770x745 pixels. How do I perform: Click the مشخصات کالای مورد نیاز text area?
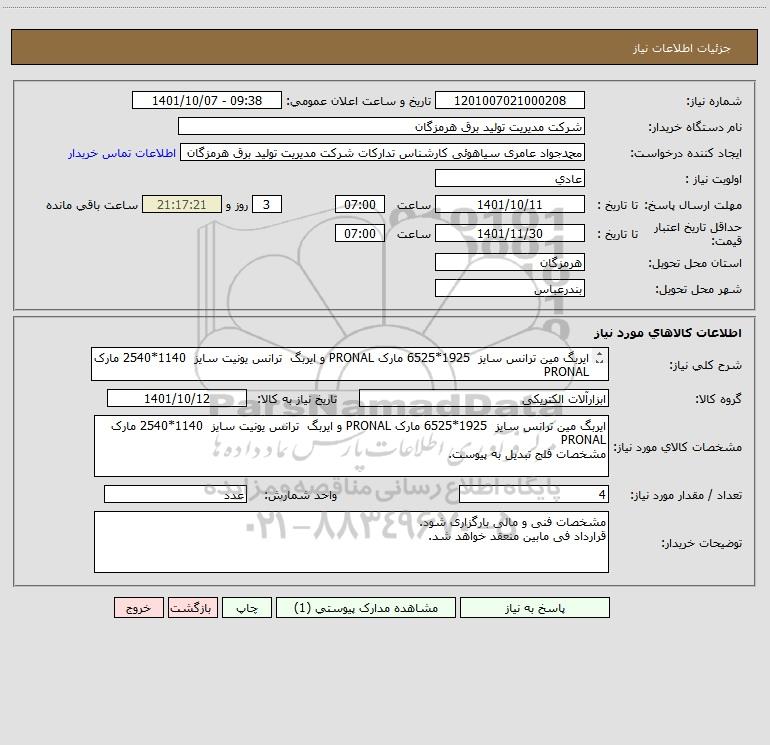[351, 446]
